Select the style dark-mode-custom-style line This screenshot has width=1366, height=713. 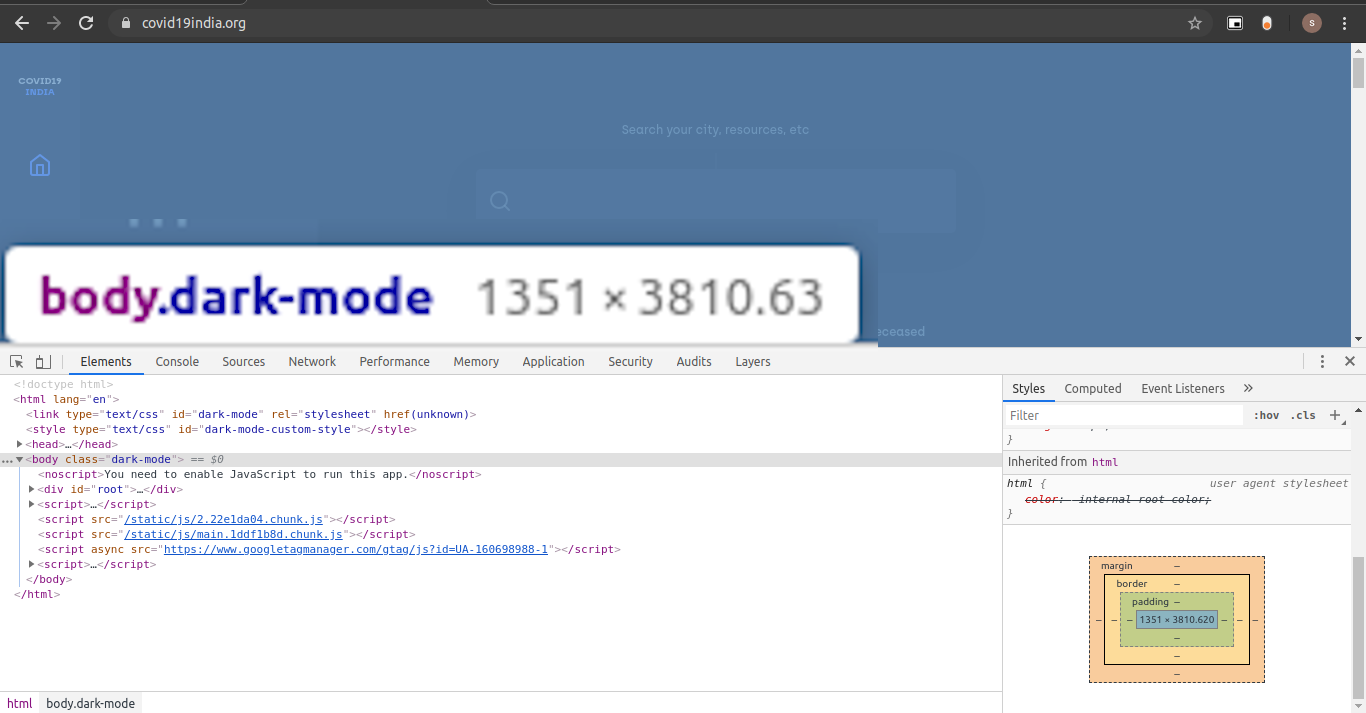[x=221, y=429]
